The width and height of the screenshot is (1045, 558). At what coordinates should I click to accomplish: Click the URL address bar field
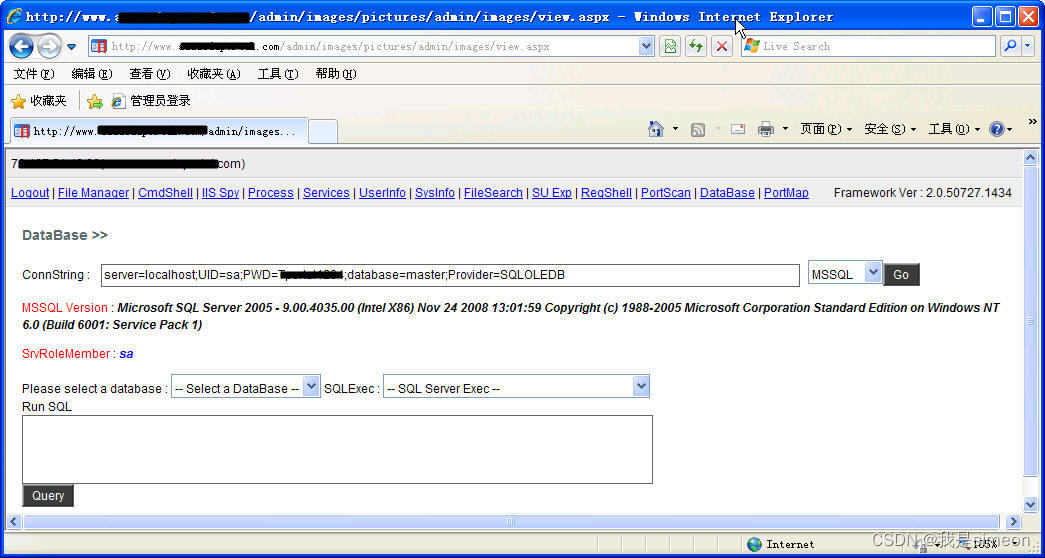click(x=372, y=46)
